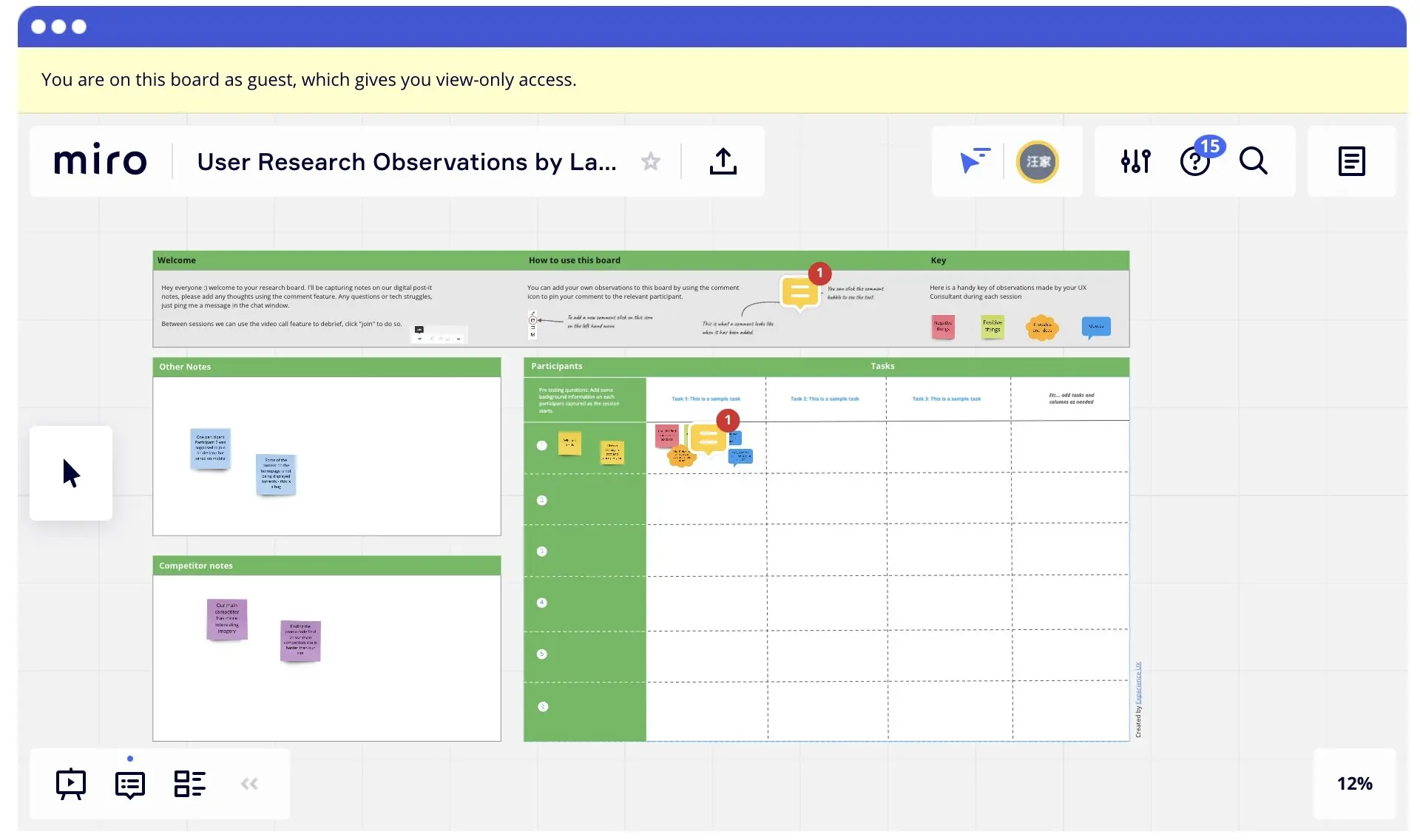Click the board title User Research Observations
The image size is (1420, 840).
coord(407,161)
